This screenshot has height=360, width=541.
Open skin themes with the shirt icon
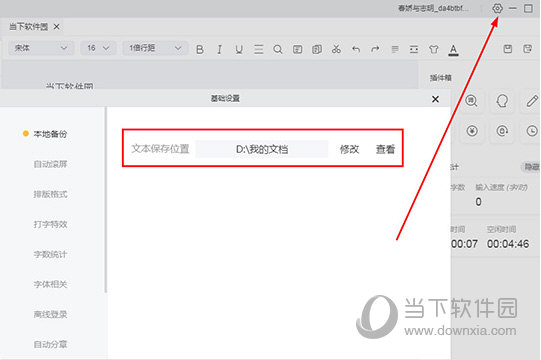[434, 49]
